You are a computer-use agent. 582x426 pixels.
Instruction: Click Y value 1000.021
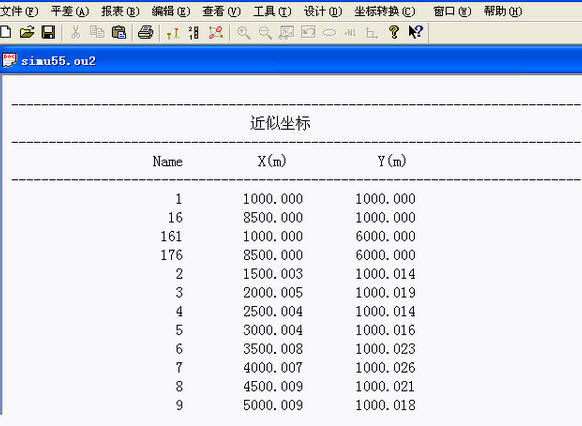[x=385, y=387]
